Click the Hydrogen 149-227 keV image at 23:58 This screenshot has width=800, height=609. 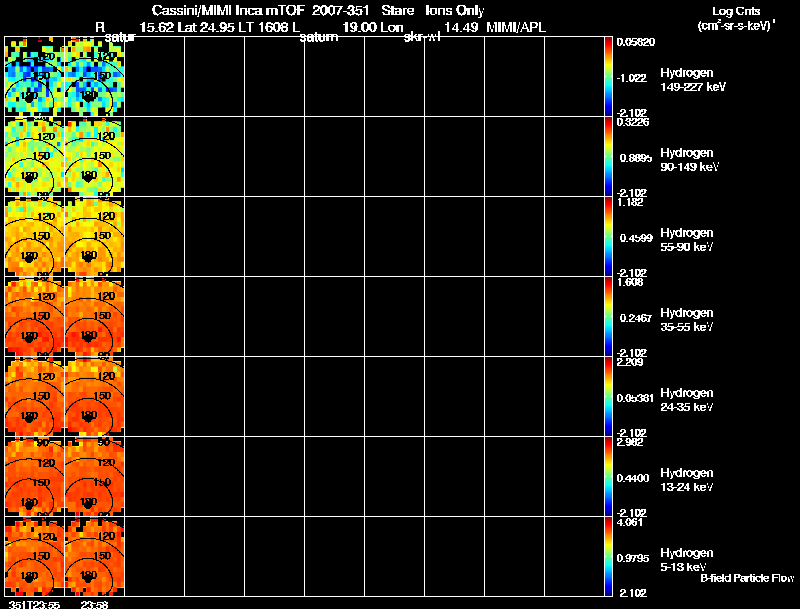click(x=94, y=76)
